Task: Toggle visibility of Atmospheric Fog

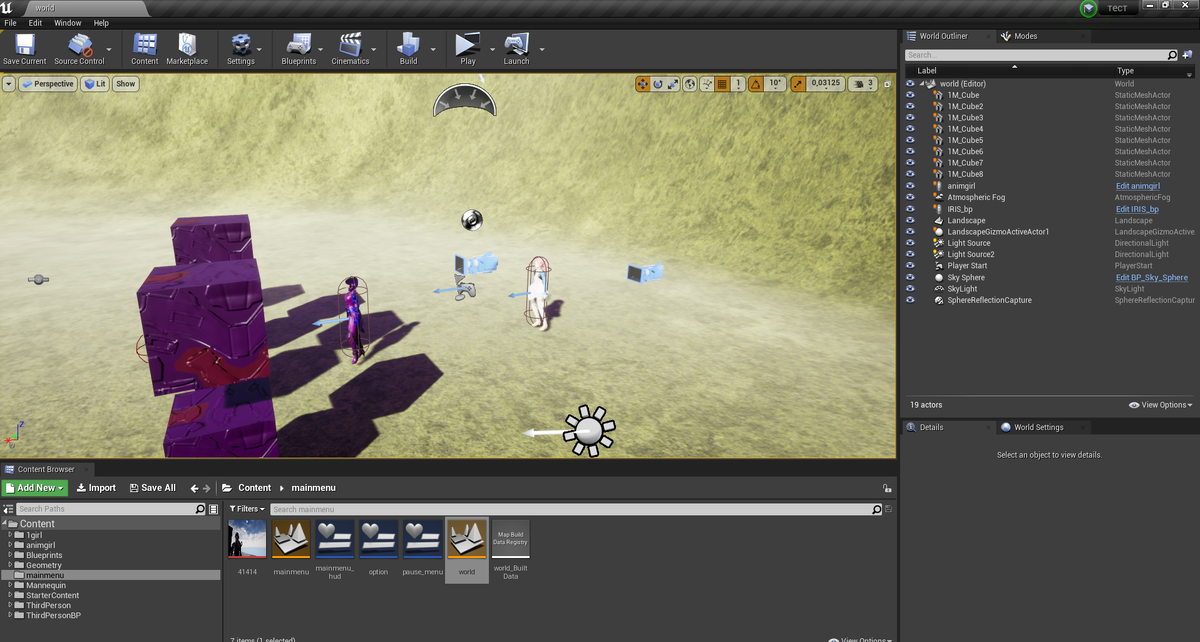Action: 910,197
